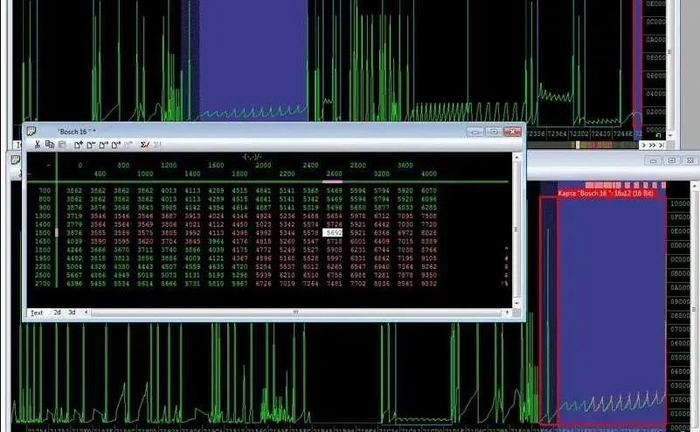Open the sigma checksum icon in map toolbar
The image size is (700, 432).
click(x=145, y=145)
